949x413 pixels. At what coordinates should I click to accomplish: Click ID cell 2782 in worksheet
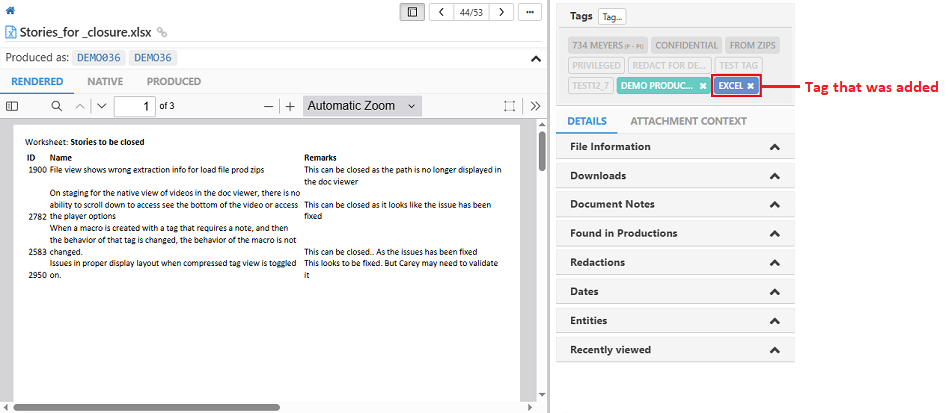click(38, 216)
